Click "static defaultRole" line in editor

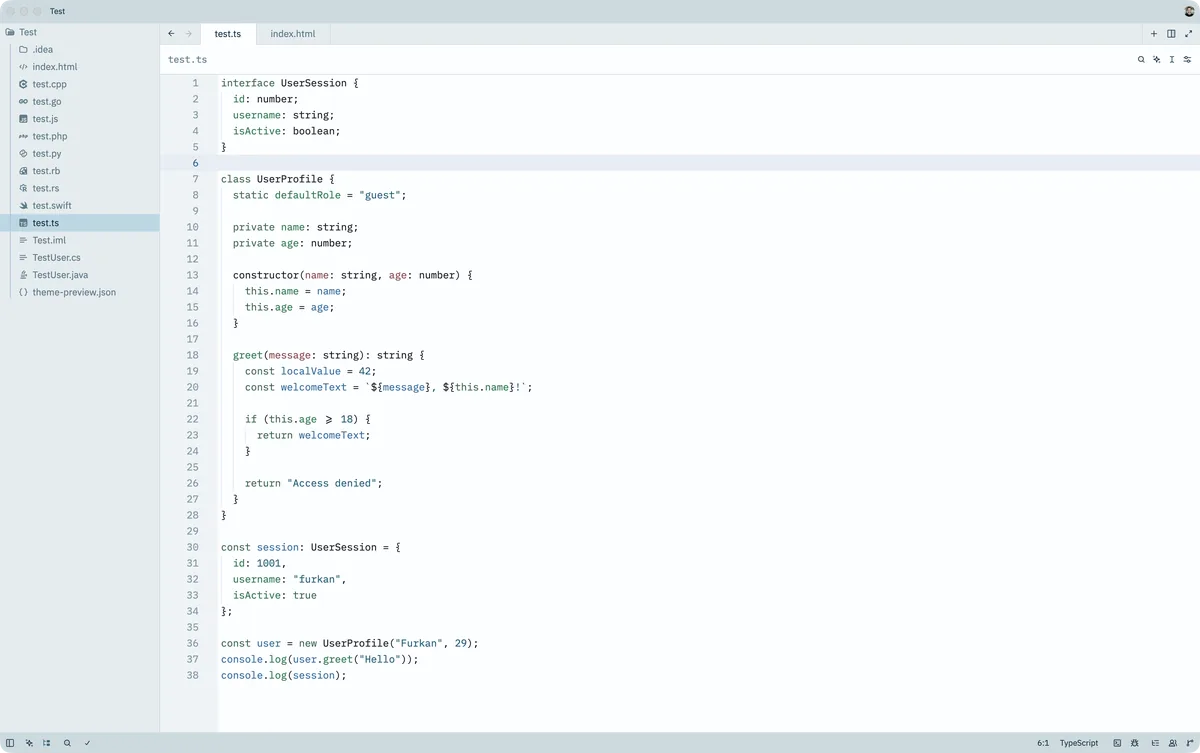pyautogui.click(x=320, y=195)
